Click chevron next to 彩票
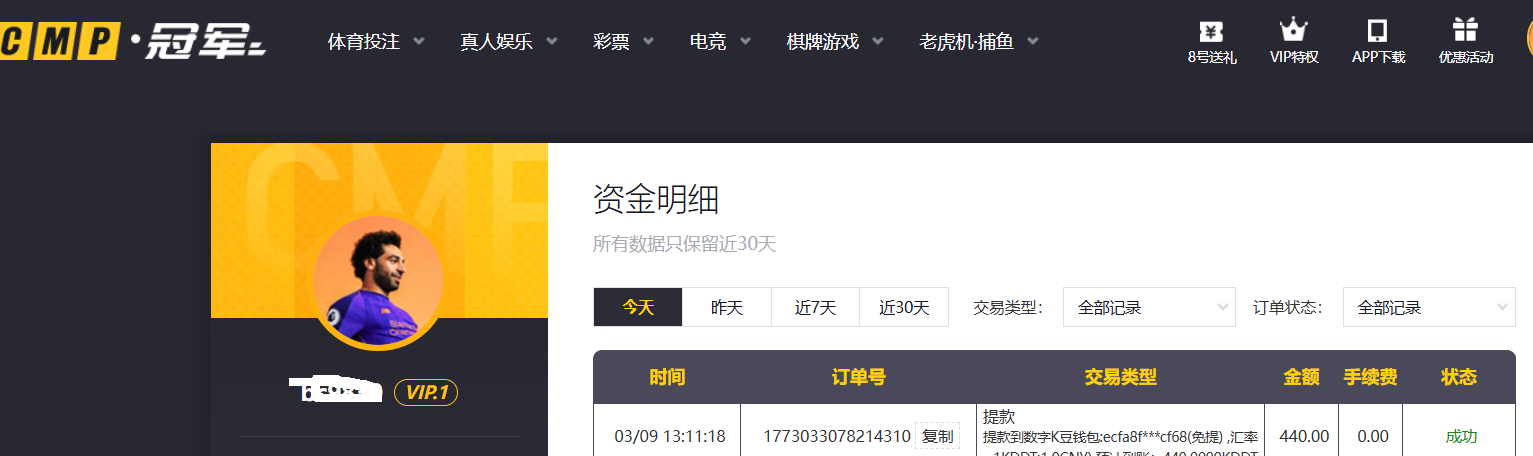The height and width of the screenshot is (456, 1533). 648,42
